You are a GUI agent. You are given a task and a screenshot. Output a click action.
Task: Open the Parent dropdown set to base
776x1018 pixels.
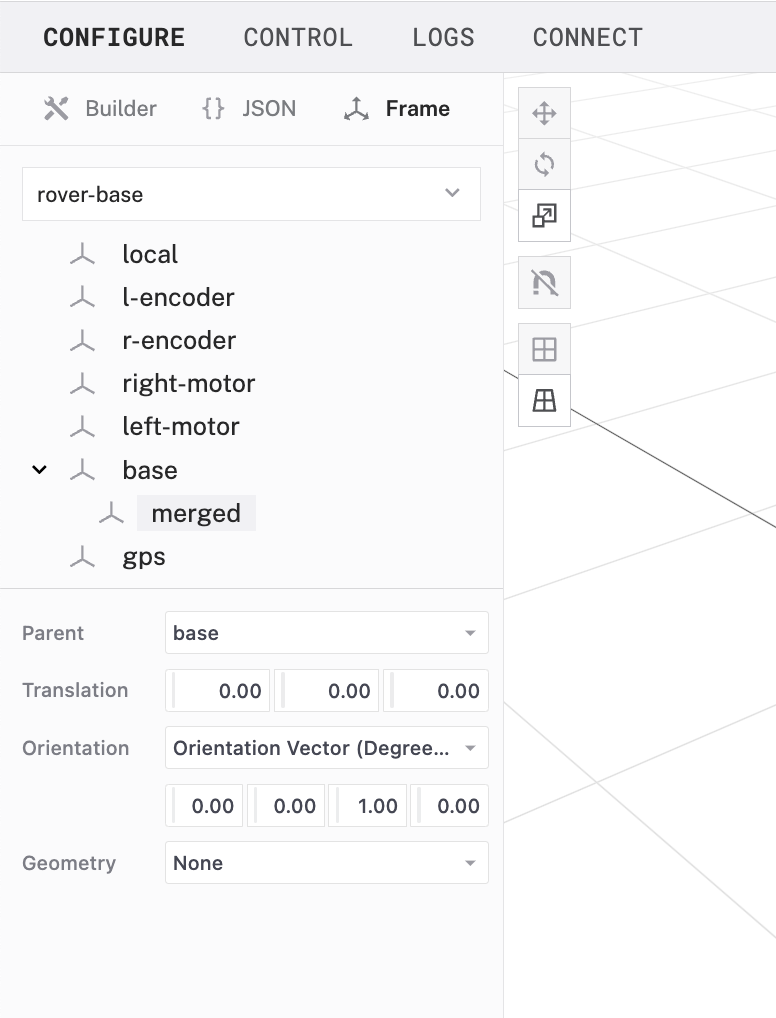coord(326,633)
